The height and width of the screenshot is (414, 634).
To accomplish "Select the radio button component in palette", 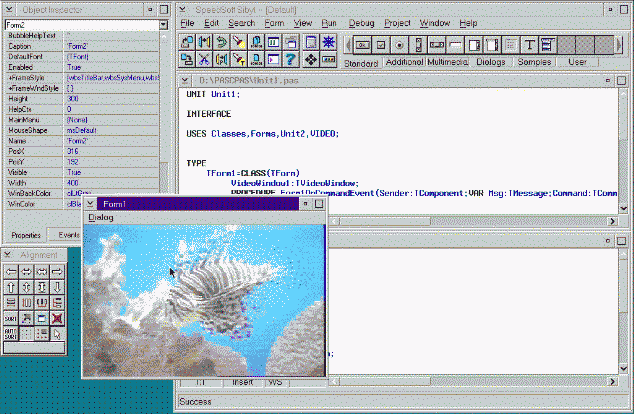I will pyautogui.click(x=399, y=45).
